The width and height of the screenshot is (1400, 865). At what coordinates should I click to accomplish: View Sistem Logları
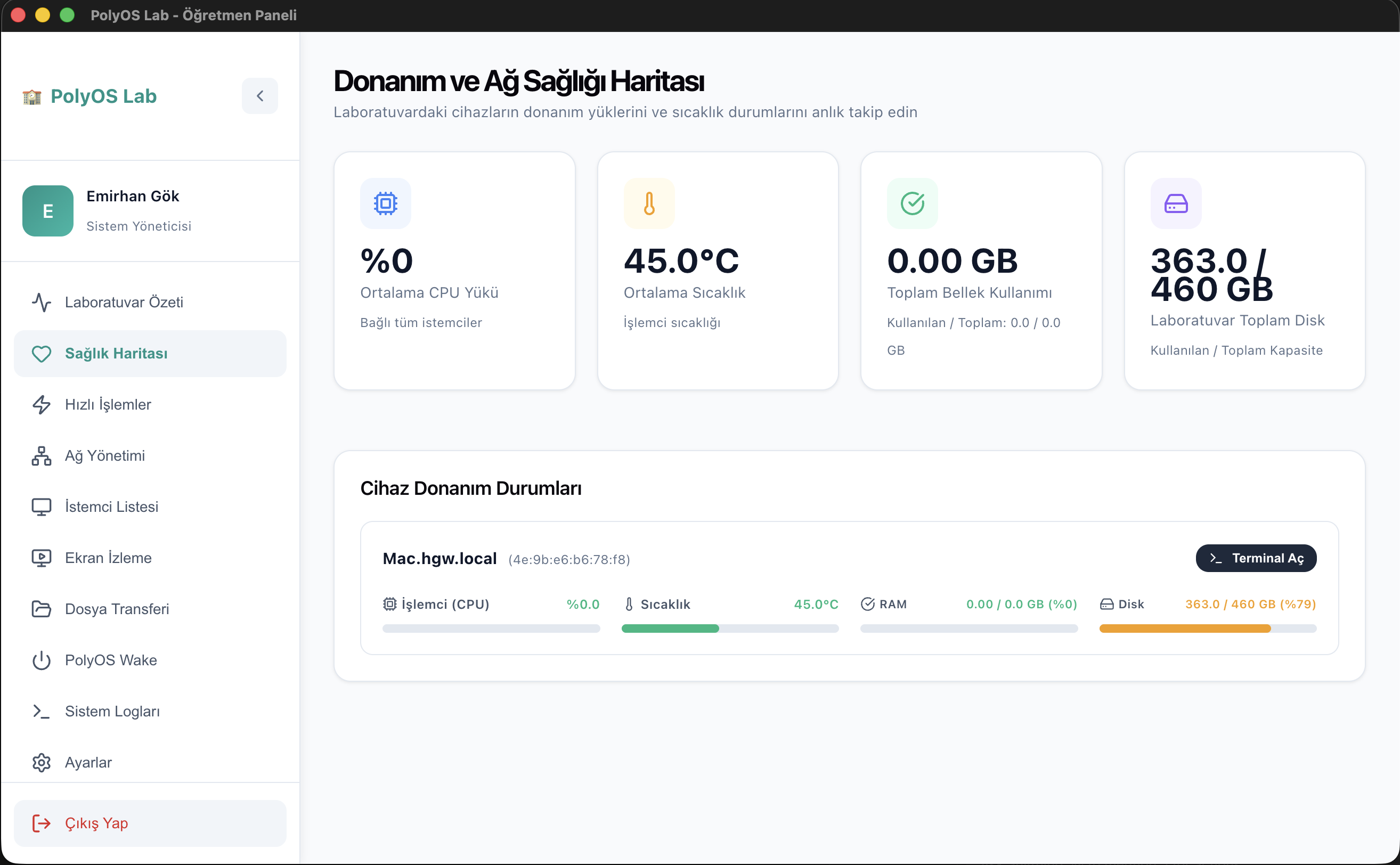click(x=150, y=712)
